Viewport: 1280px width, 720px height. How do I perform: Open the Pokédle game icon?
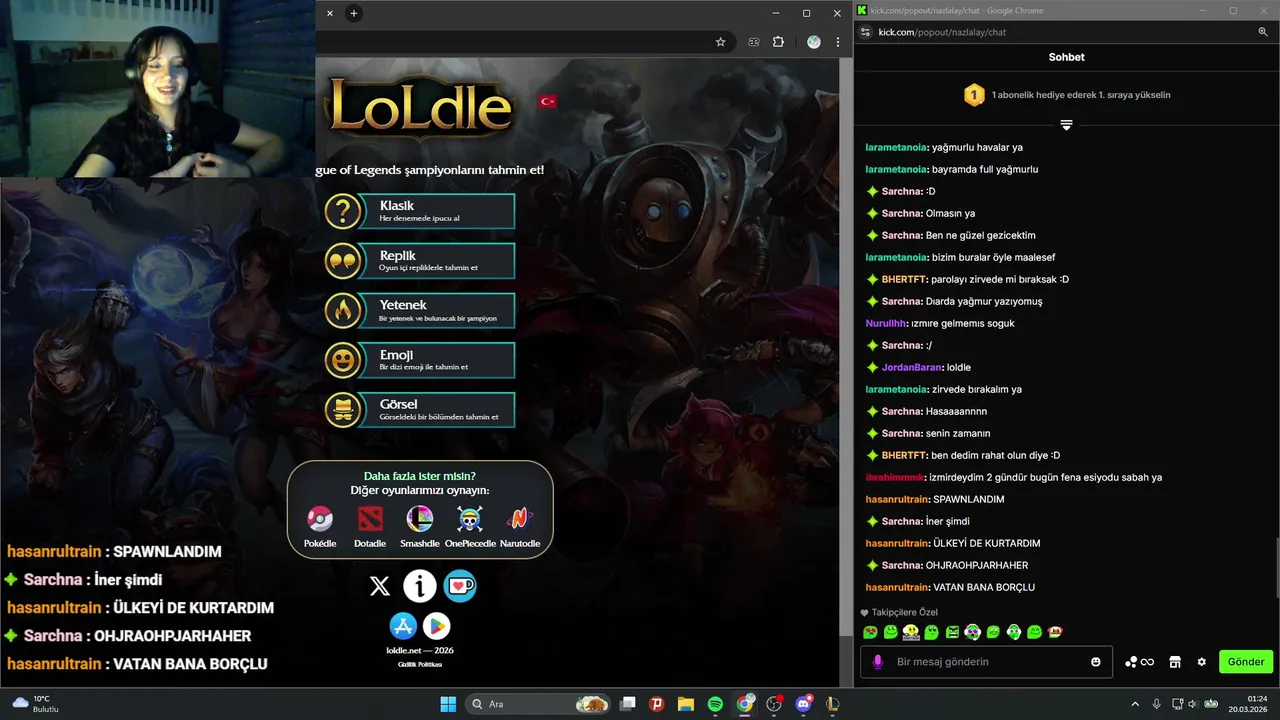tap(319, 519)
